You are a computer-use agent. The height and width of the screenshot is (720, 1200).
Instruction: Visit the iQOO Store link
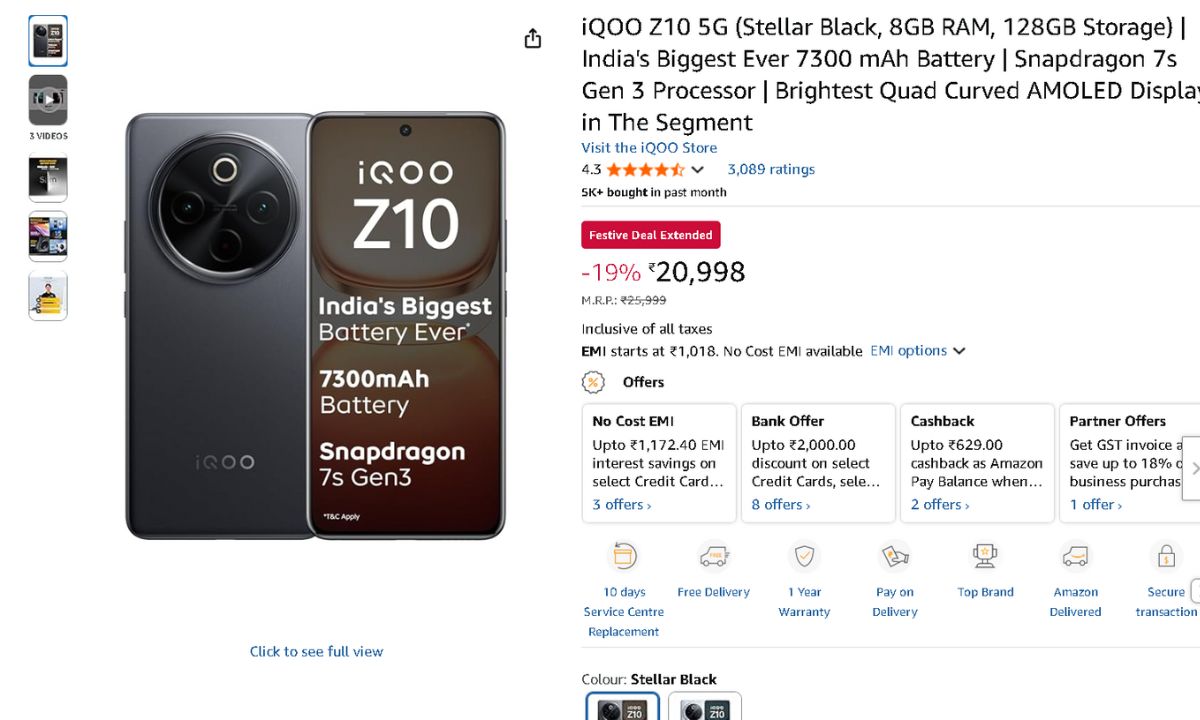pos(649,148)
